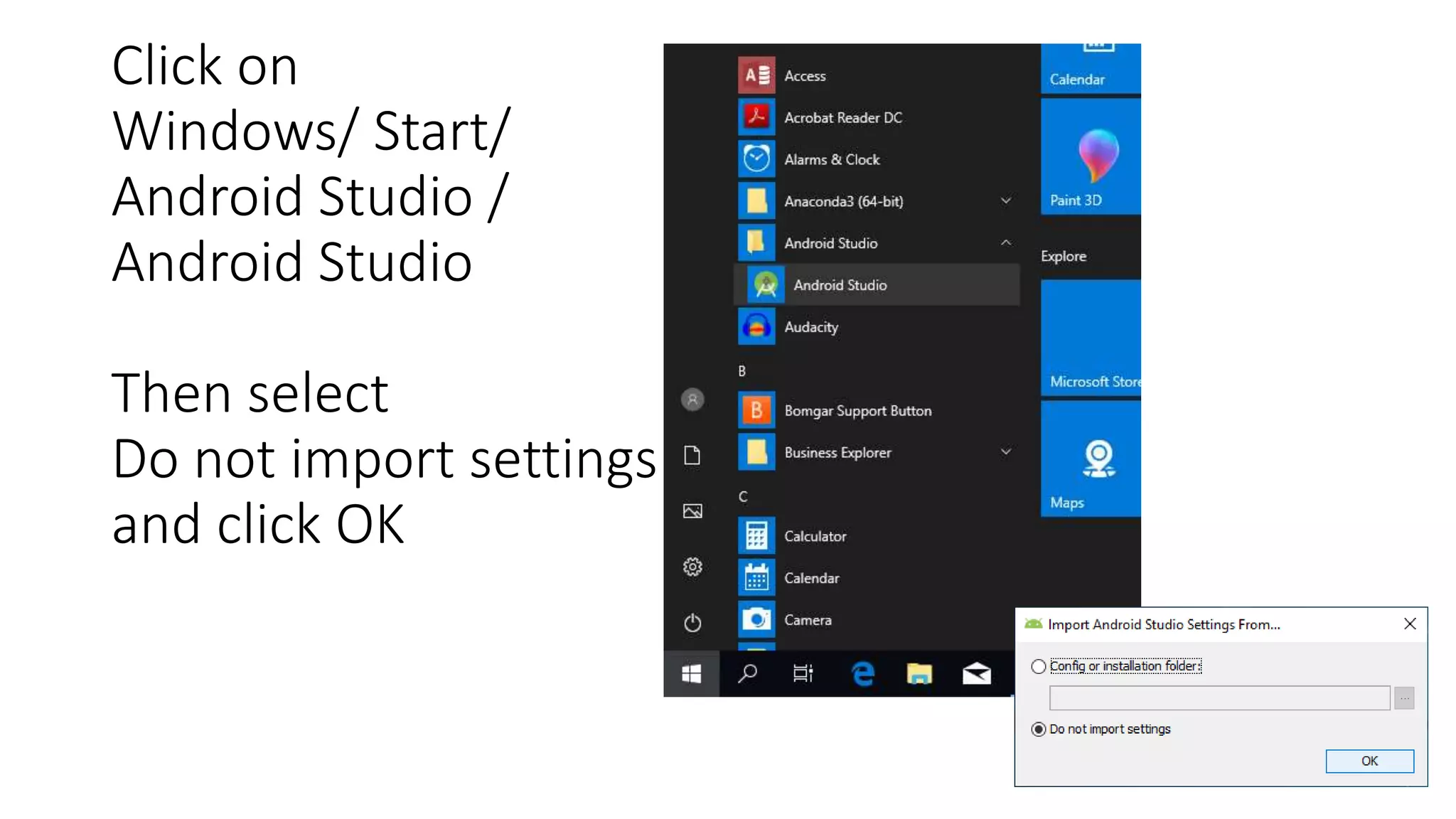Viewport: 1456px width, 819px height.
Task: Click the letter B section header
Action: (742, 371)
